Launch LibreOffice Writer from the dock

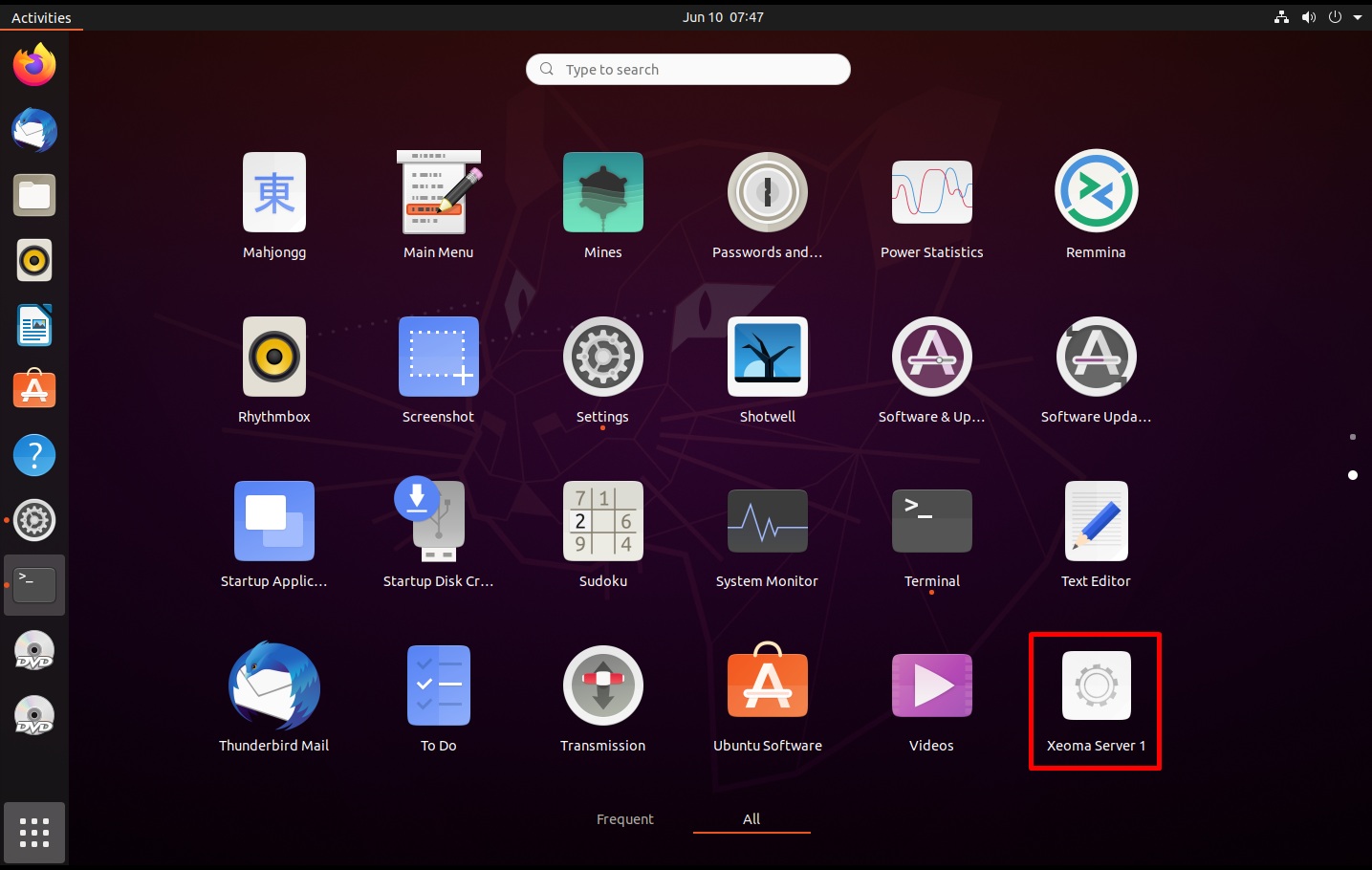[34, 325]
